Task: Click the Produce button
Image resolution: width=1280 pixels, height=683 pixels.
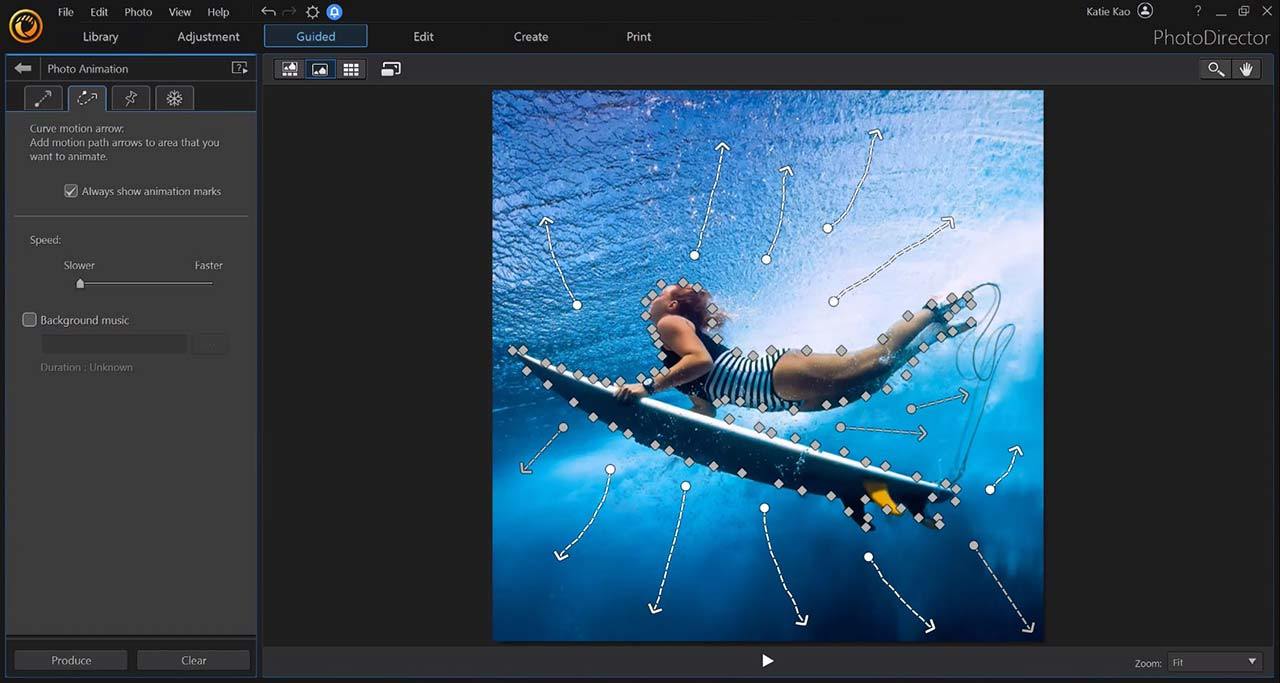Action: tap(71, 660)
